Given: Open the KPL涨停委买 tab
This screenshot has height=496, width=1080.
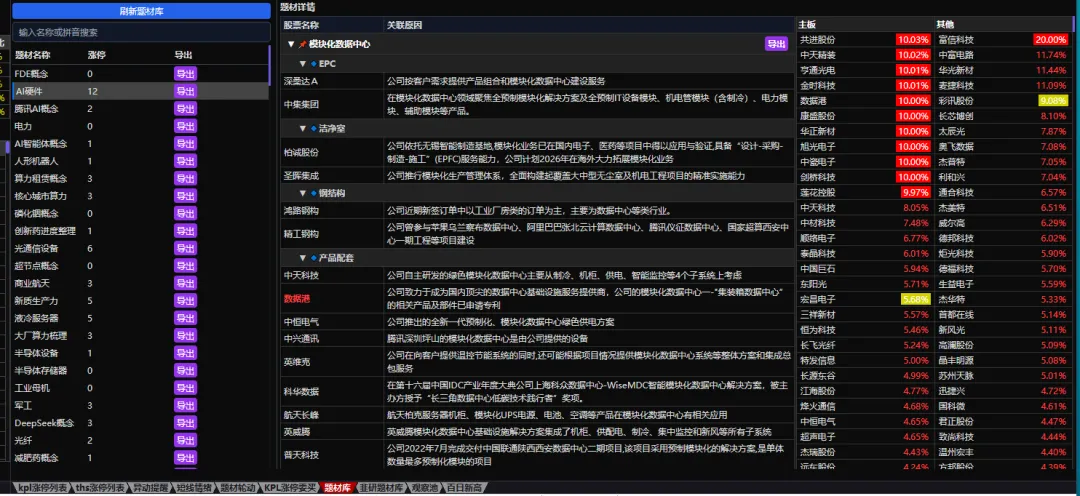Looking at the screenshot, I should [291, 488].
